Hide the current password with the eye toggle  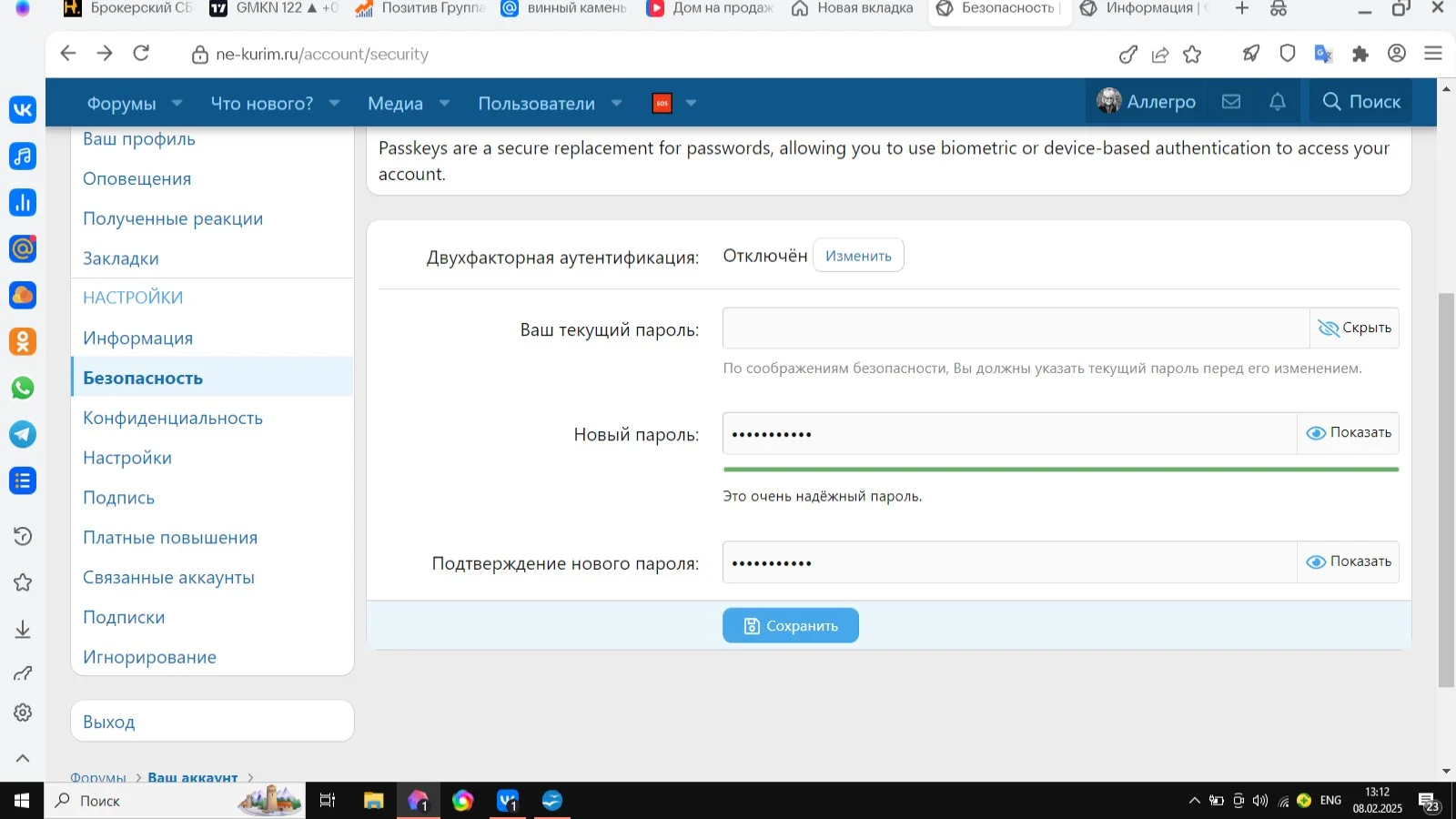click(1355, 328)
